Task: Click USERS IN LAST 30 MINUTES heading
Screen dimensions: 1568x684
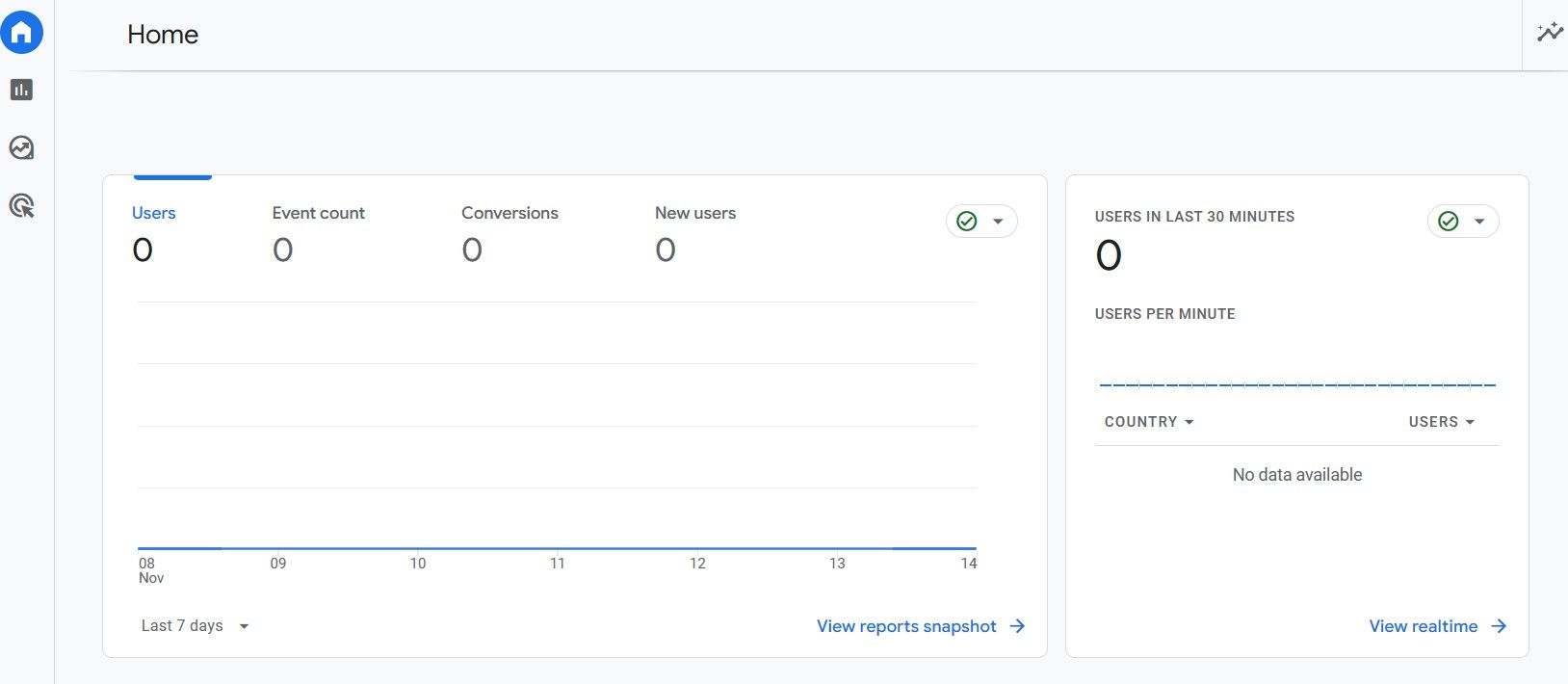Action: [1194, 217]
